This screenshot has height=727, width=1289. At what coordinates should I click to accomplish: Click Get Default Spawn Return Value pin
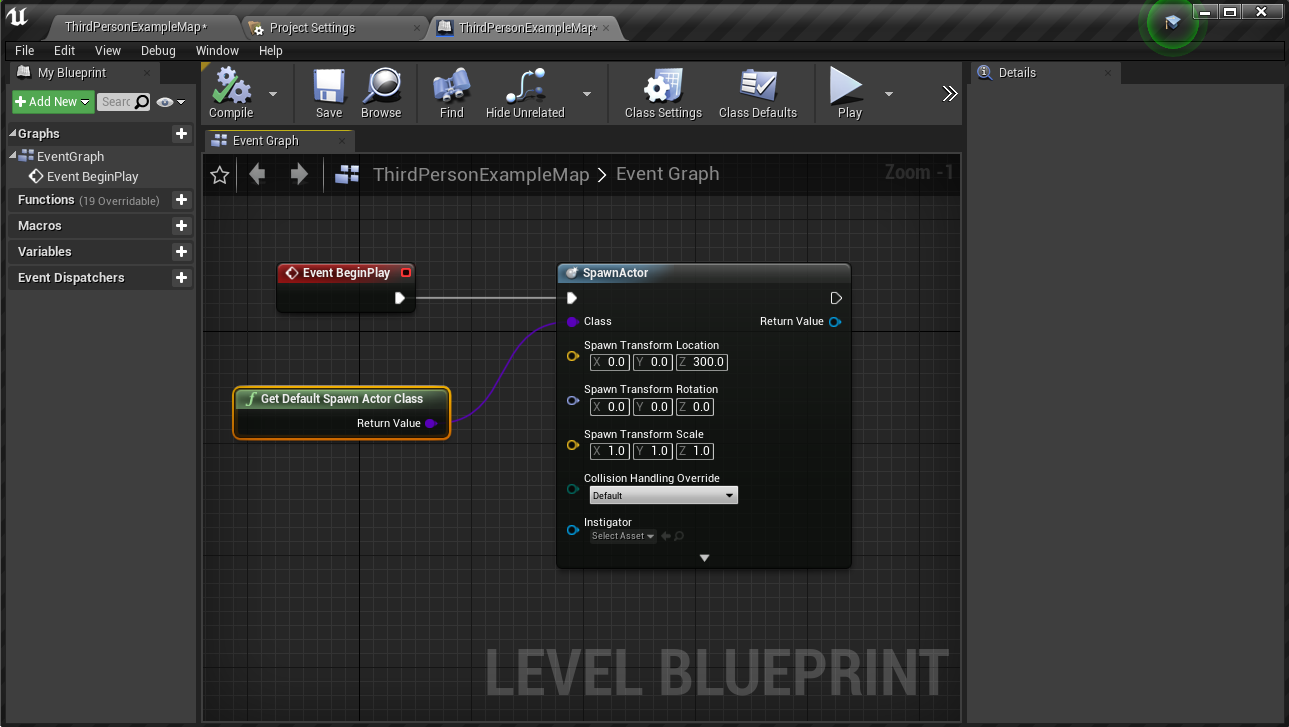431,424
